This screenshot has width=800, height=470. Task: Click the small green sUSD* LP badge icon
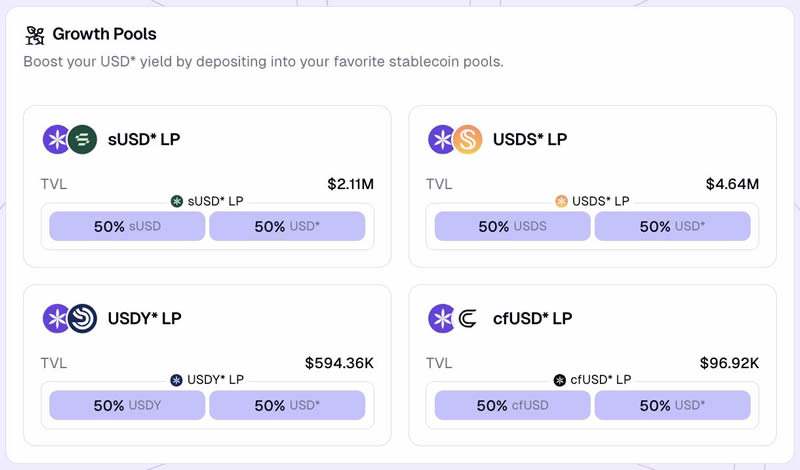pos(177,201)
